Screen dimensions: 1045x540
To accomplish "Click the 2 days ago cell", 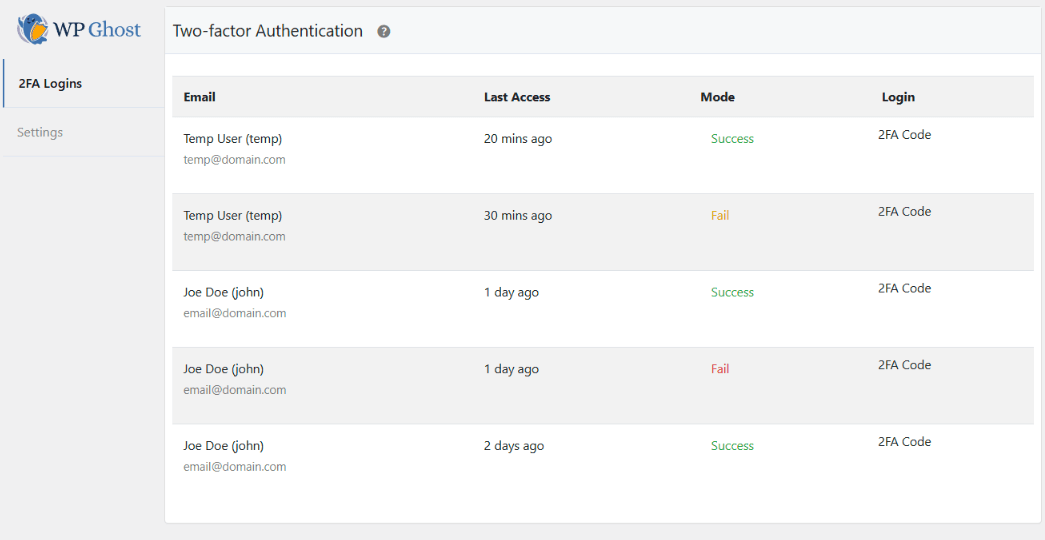I will (514, 446).
